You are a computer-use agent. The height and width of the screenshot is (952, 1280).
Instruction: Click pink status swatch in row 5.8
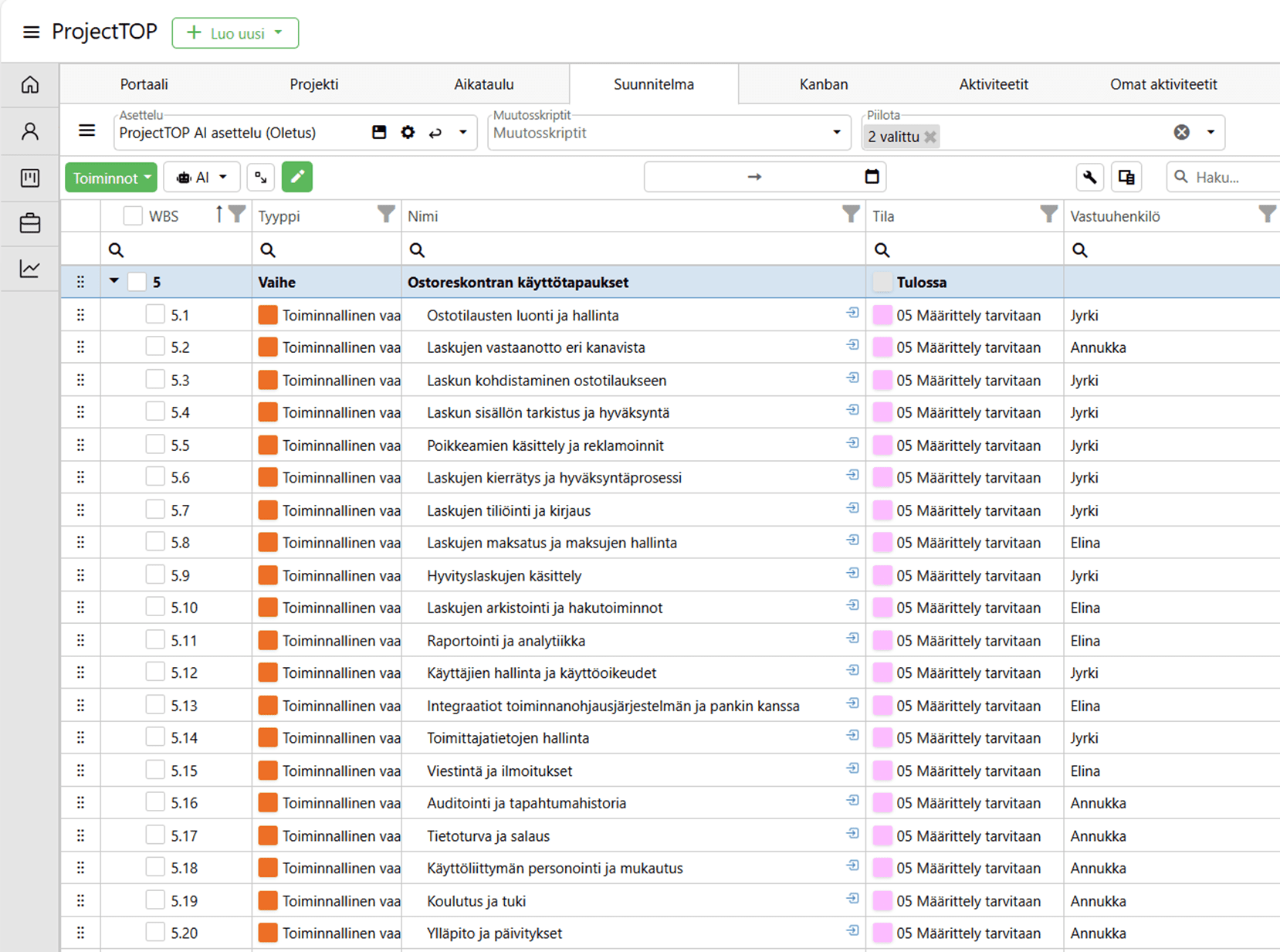tap(882, 543)
